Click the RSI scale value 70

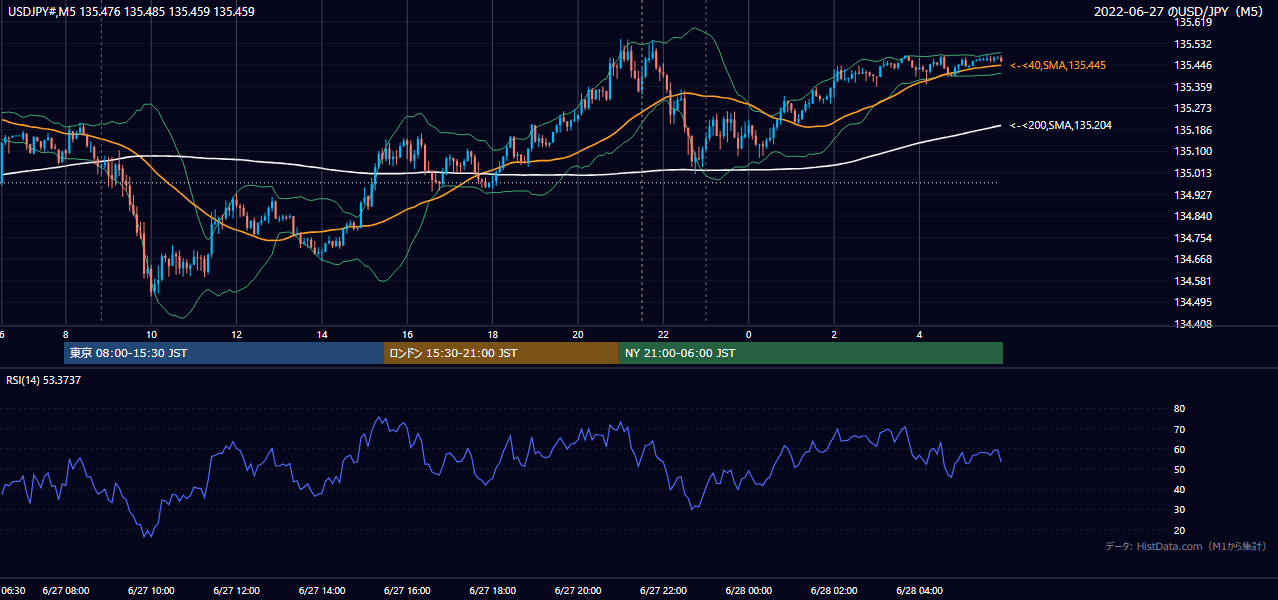click(x=1179, y=429)
